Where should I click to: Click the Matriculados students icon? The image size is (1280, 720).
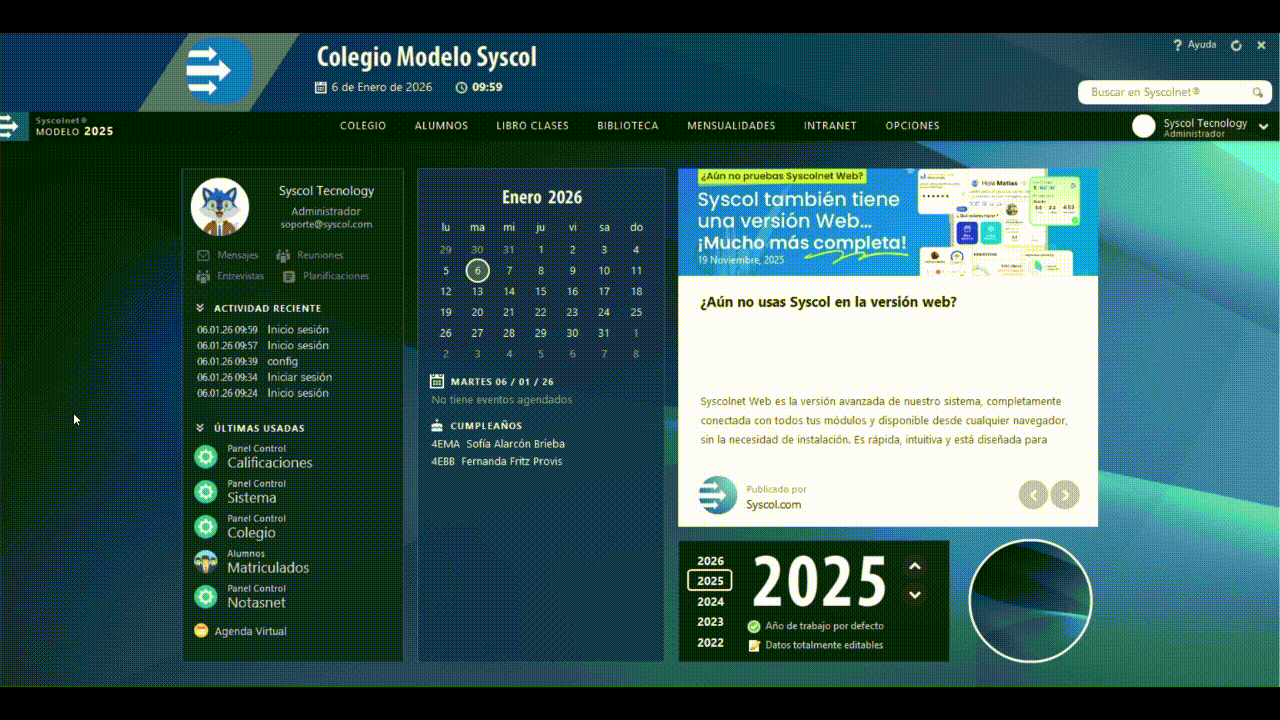point(206,562)
